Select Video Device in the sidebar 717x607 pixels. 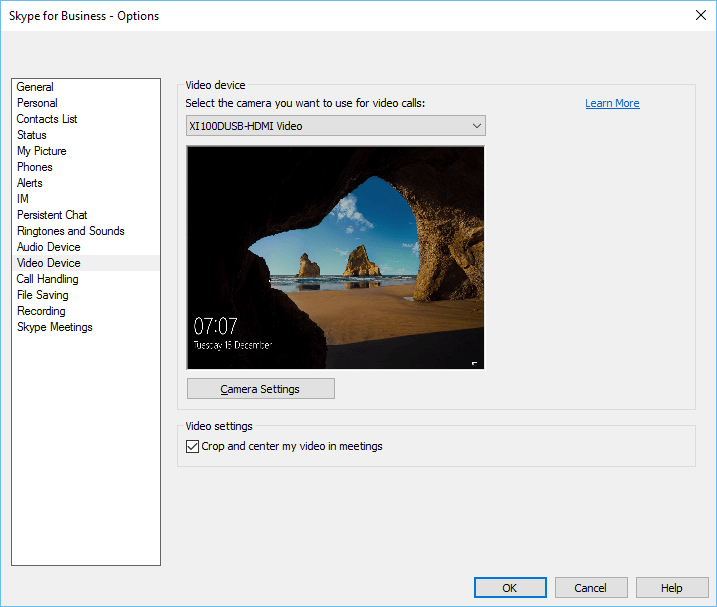point(86,263)
